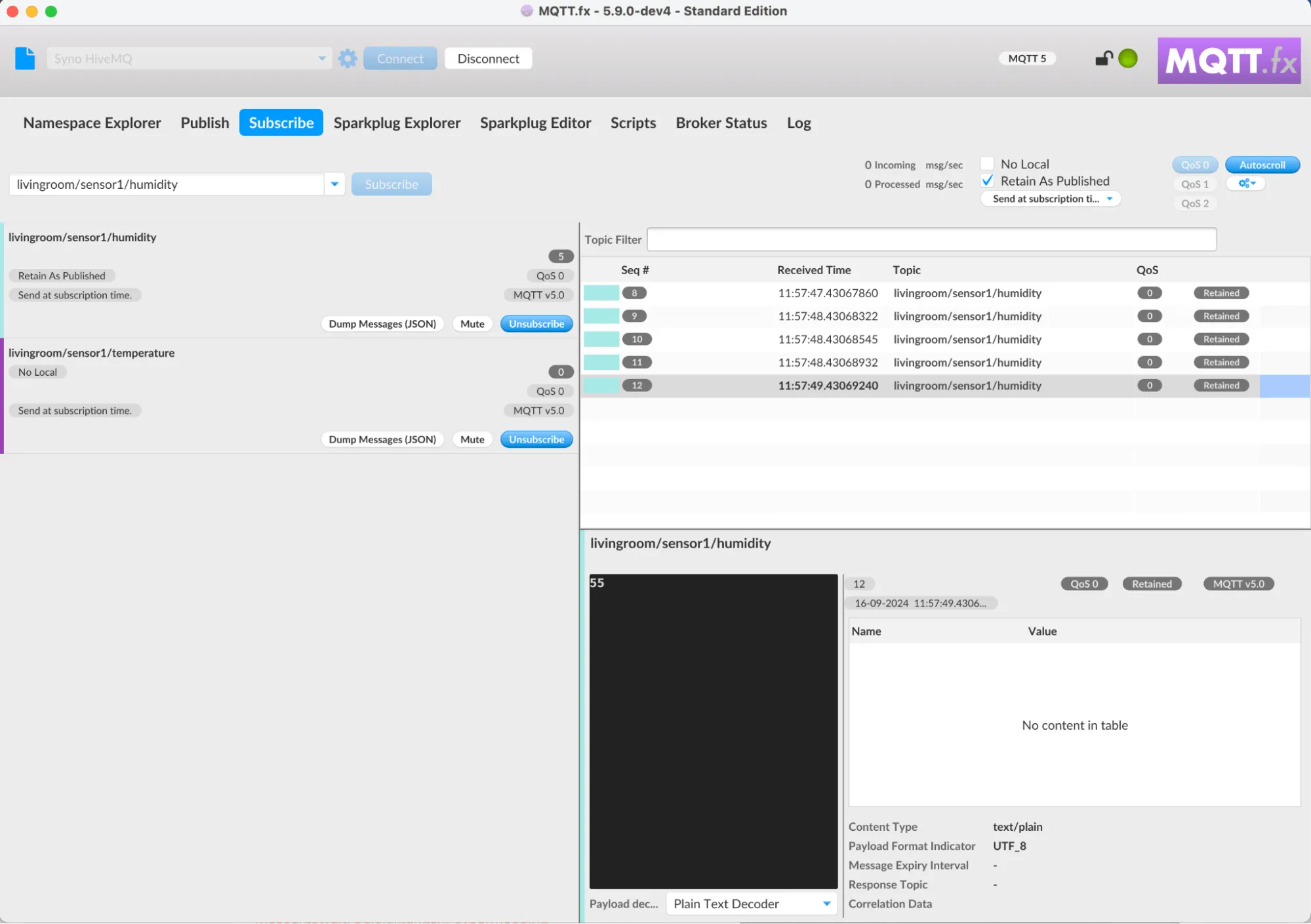
Task: Click the green connection status indicator
Action: 1128,58
